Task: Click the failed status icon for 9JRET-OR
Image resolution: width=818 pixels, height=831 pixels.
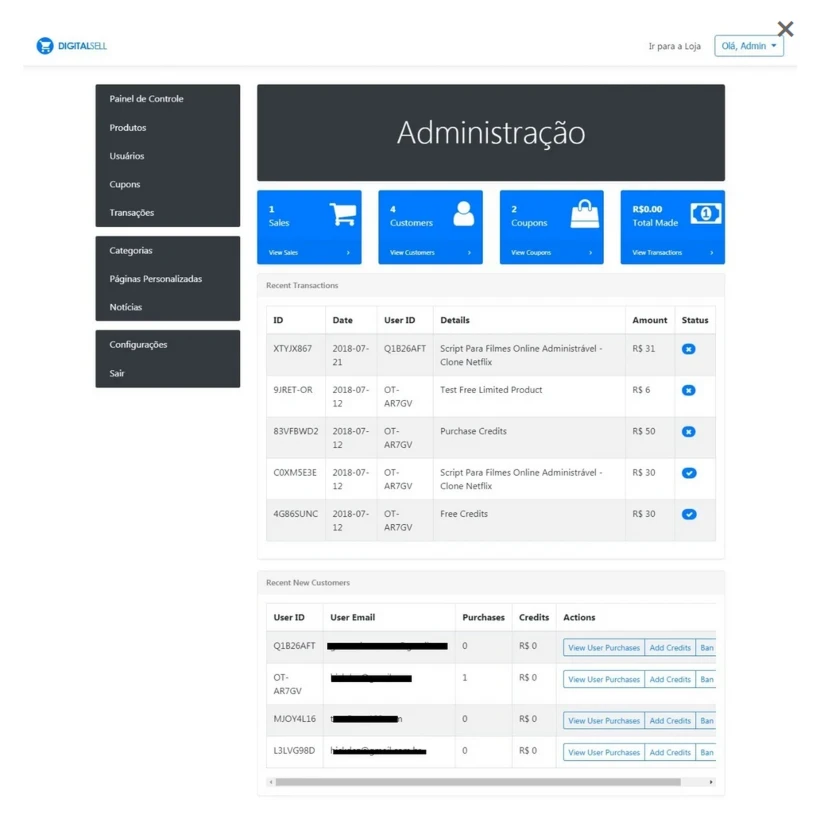Action: 688,391
